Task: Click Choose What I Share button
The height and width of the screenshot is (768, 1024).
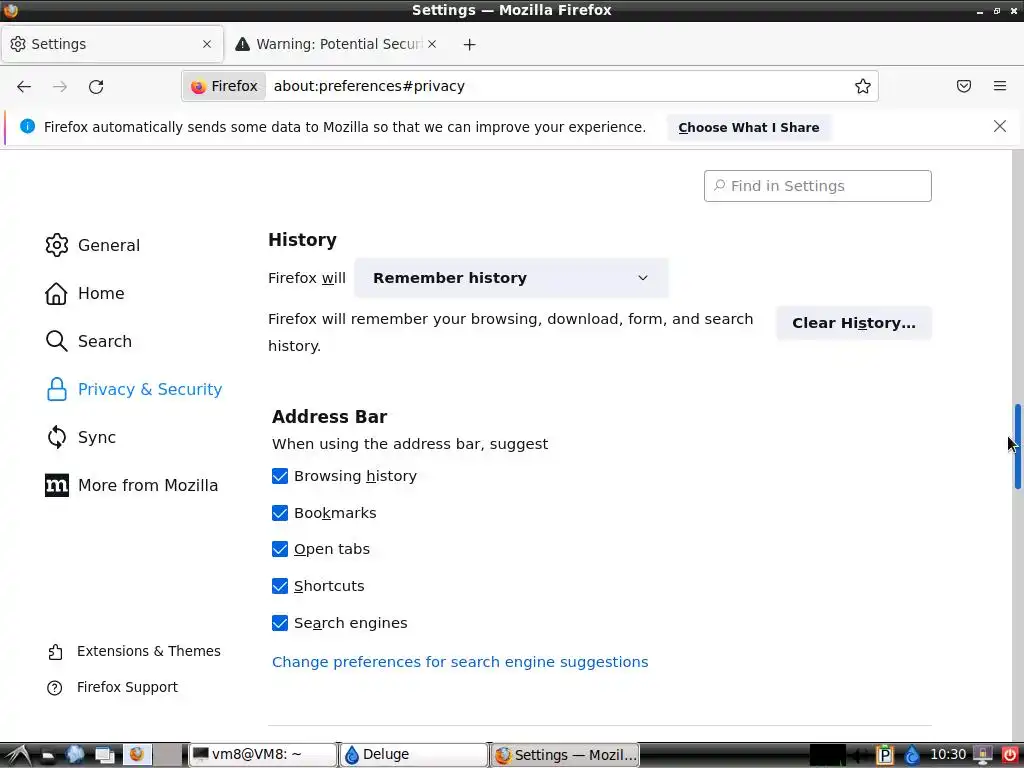Action: [x=748, y=127]
